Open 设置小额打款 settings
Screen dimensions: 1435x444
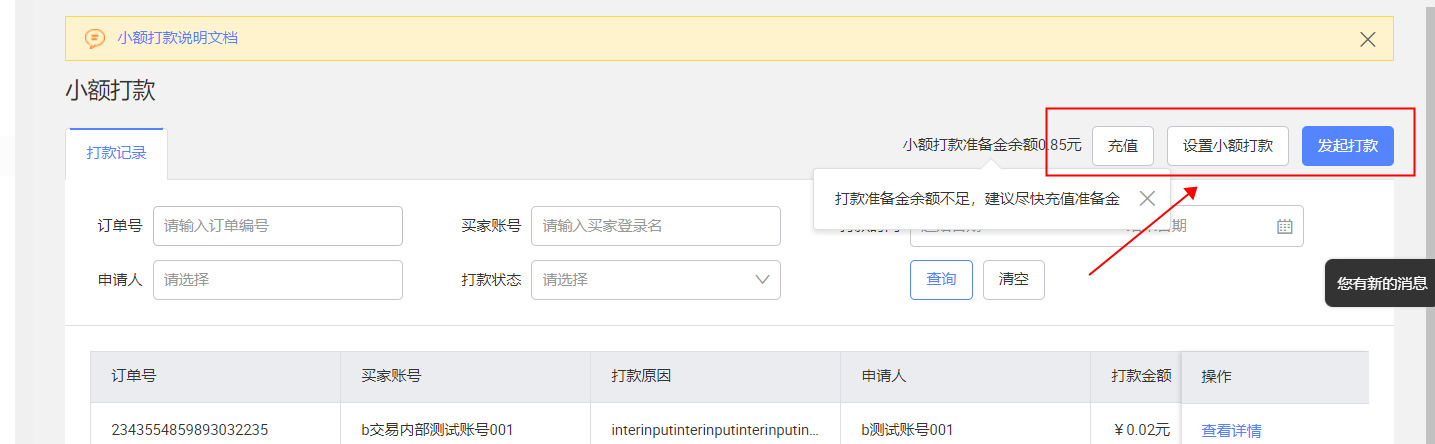click(1227, 146)
